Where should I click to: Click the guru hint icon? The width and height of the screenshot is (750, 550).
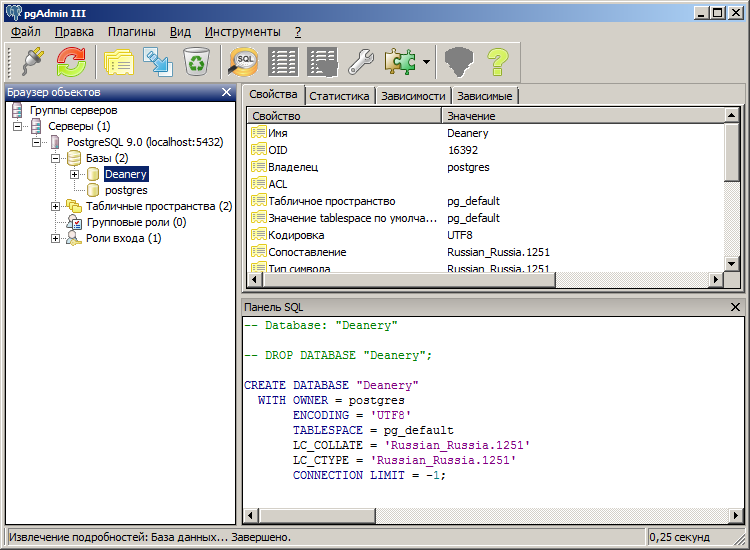pyautogui.click(x=459, y=62)
